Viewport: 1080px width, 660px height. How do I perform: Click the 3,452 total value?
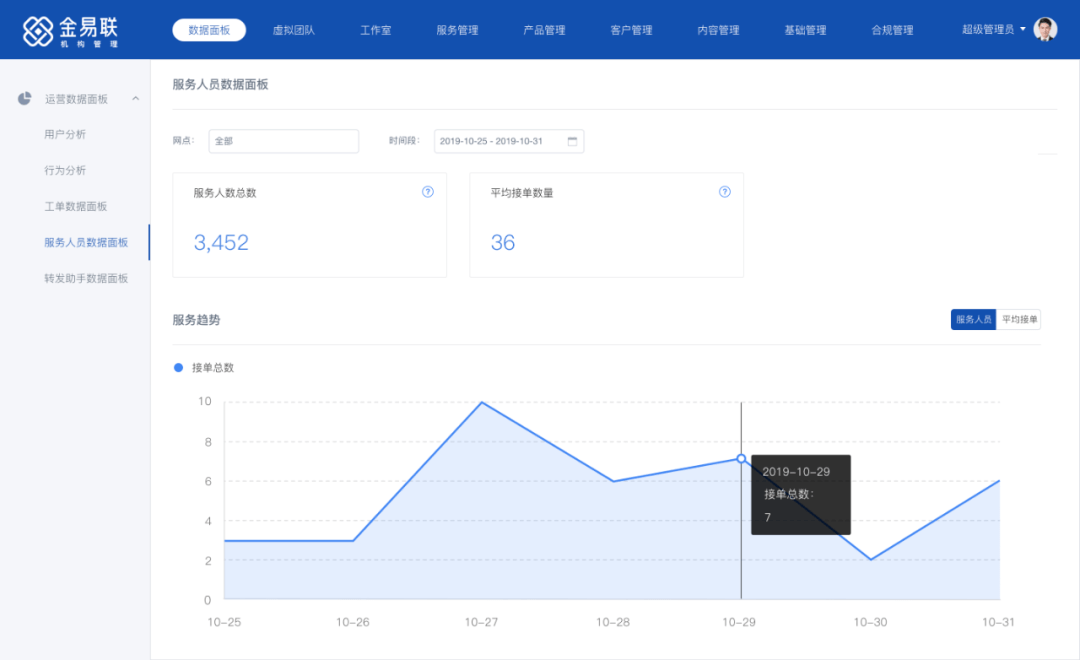(221, 243)
